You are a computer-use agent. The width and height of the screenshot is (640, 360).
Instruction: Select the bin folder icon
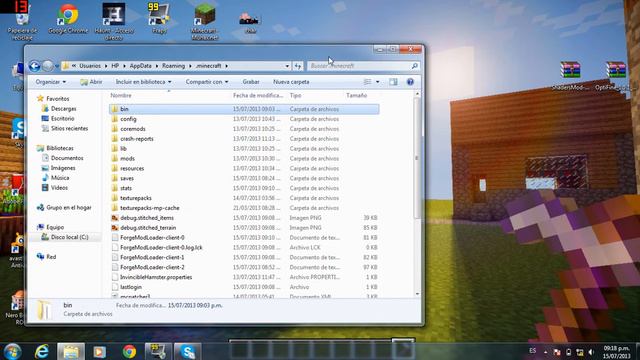115,109
